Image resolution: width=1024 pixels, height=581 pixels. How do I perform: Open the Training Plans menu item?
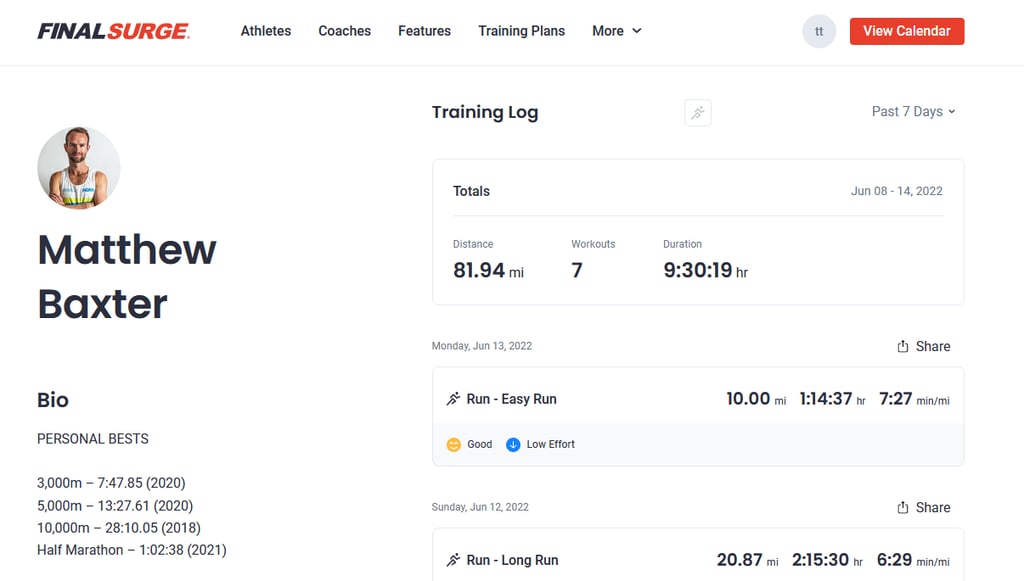click(x=521, y=31)
